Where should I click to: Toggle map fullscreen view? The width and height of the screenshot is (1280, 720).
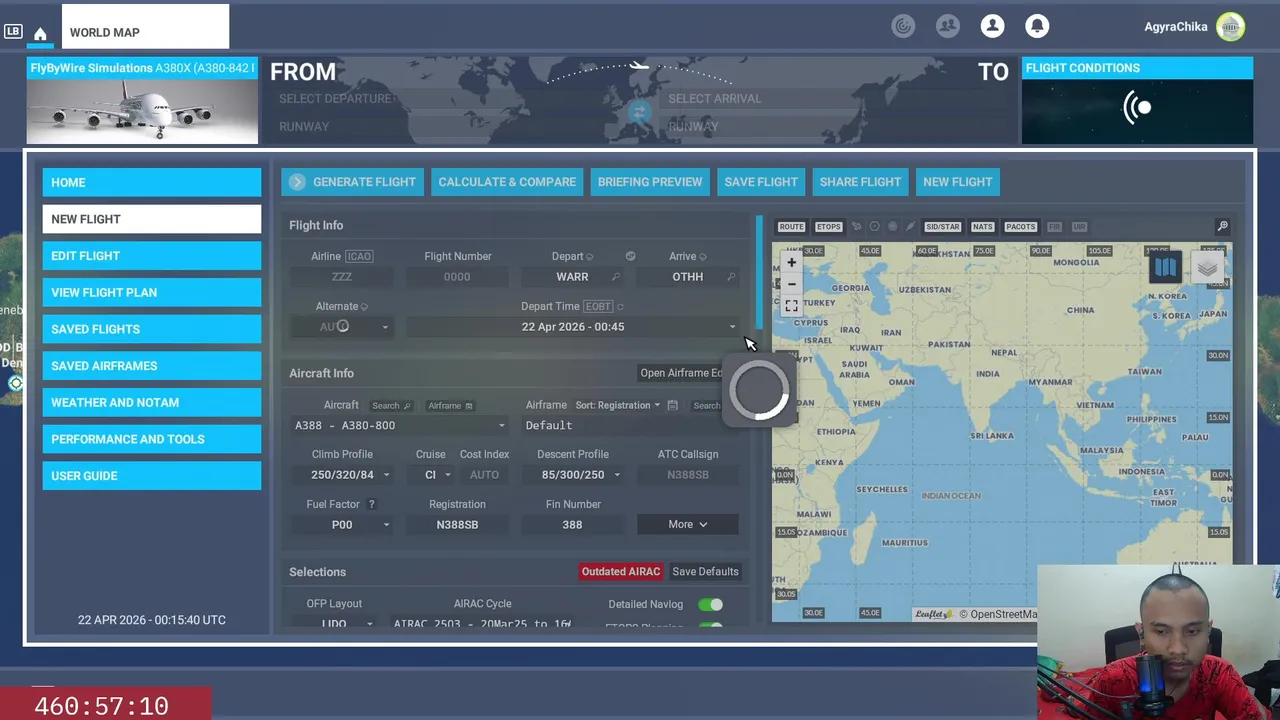click(791, 306)
